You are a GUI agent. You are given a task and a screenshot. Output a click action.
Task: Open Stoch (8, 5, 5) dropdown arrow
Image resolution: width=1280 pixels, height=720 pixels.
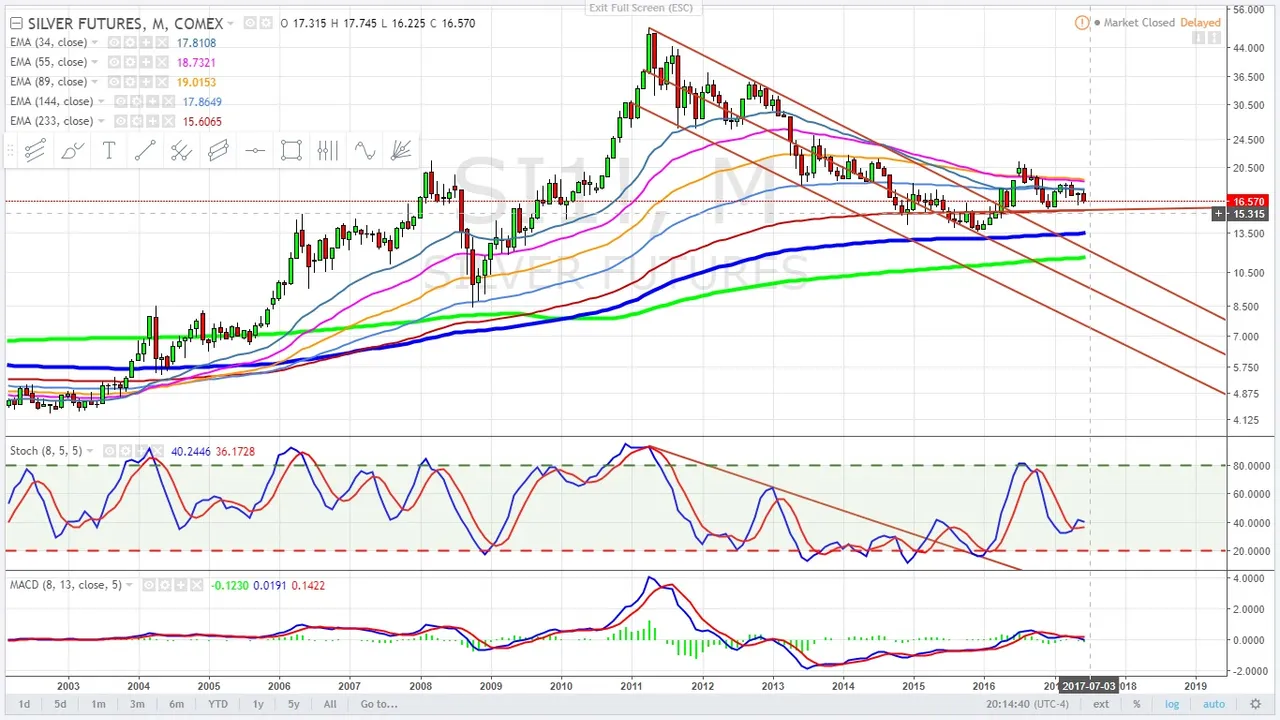pos(90,451)
